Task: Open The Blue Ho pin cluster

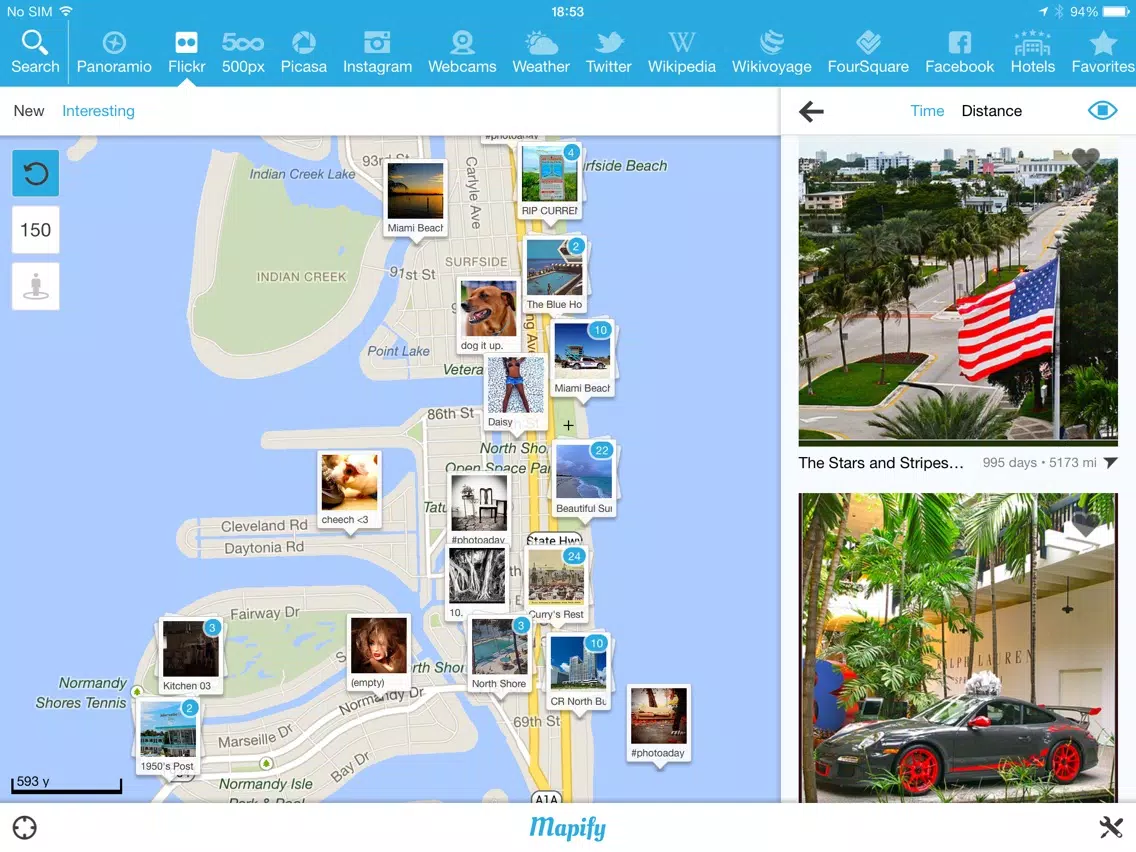Action: [x=554, y=274]
